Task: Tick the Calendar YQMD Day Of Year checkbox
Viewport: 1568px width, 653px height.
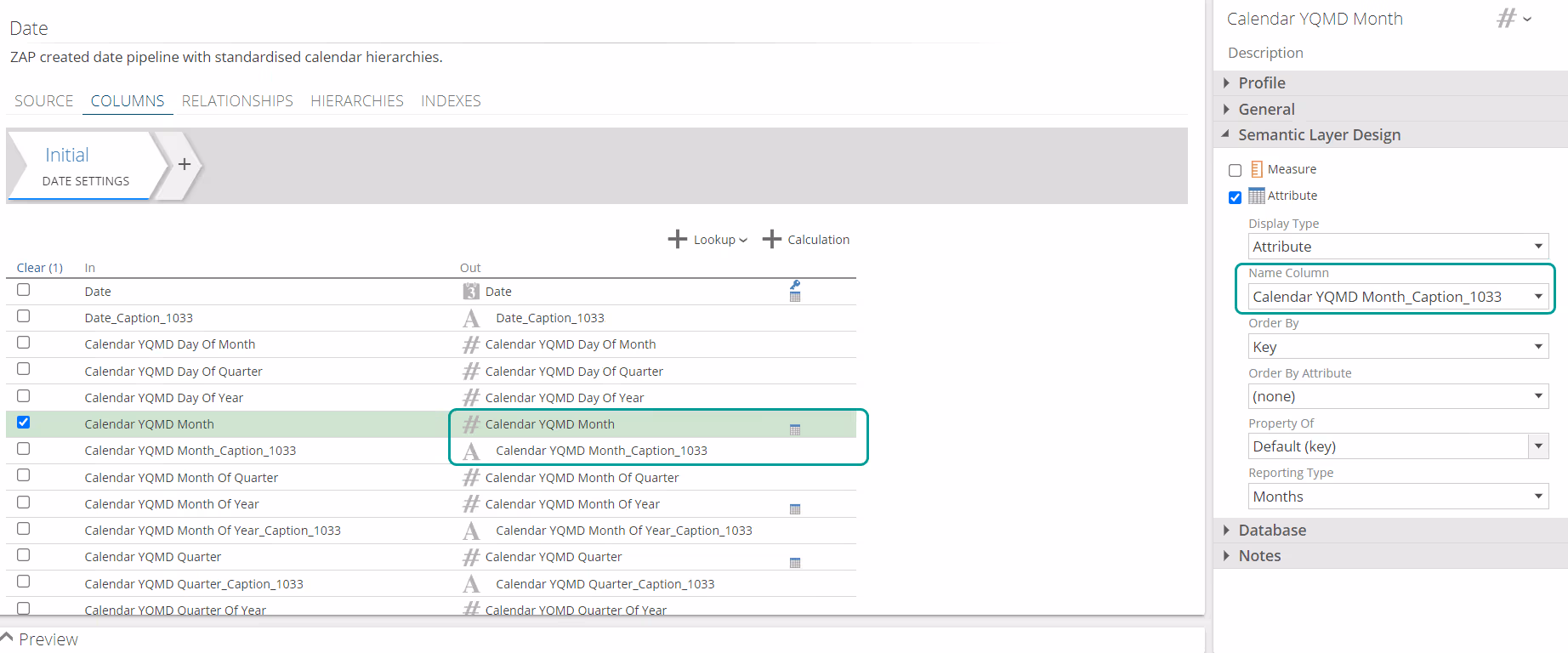Action: (24, 396)
